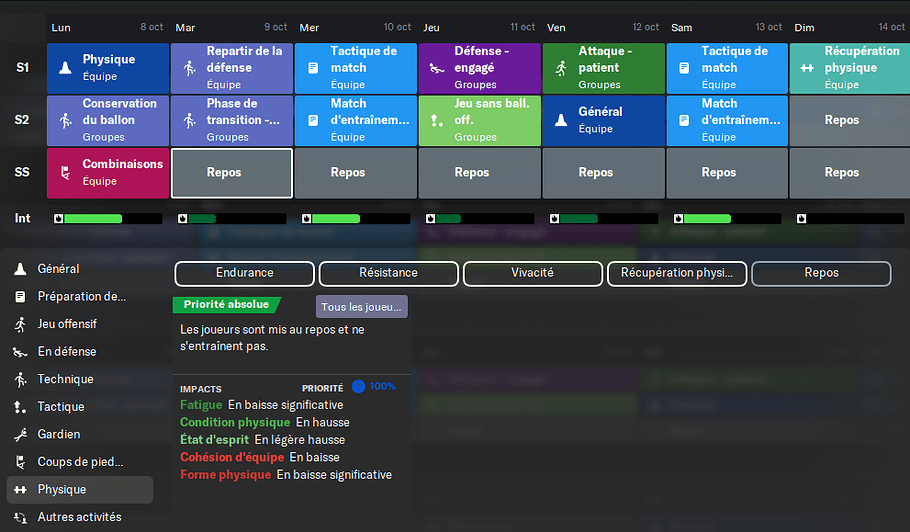Viewport: 910px width, 532px height.
Task: Select the Récupération physique option button
Action: [x=676, y=273]
